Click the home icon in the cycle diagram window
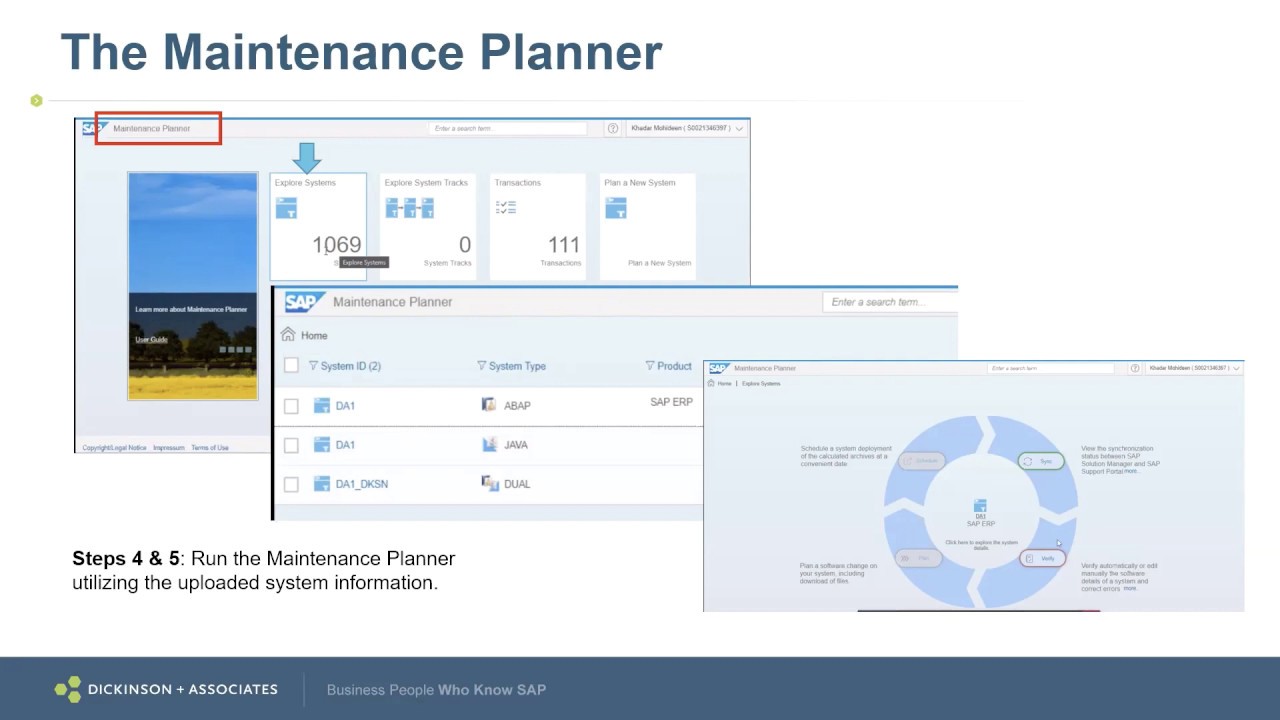The height and width of the screenshot is (720, 1280). point(711,383)
